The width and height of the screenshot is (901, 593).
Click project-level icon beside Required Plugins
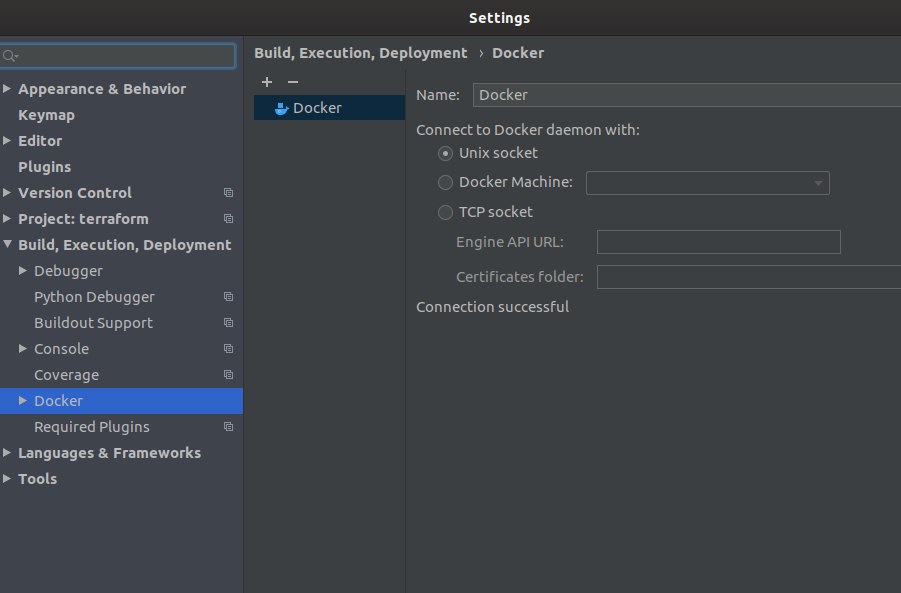(228, 426)
